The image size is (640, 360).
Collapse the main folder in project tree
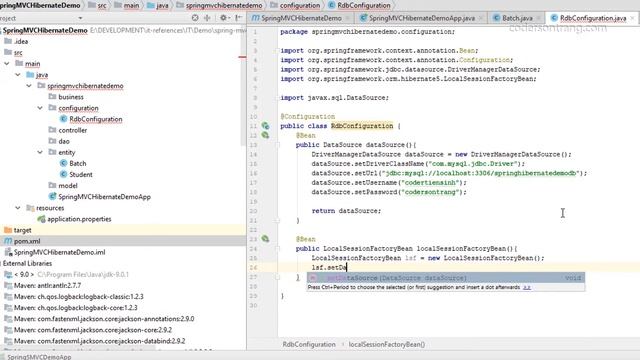point(7,64)
